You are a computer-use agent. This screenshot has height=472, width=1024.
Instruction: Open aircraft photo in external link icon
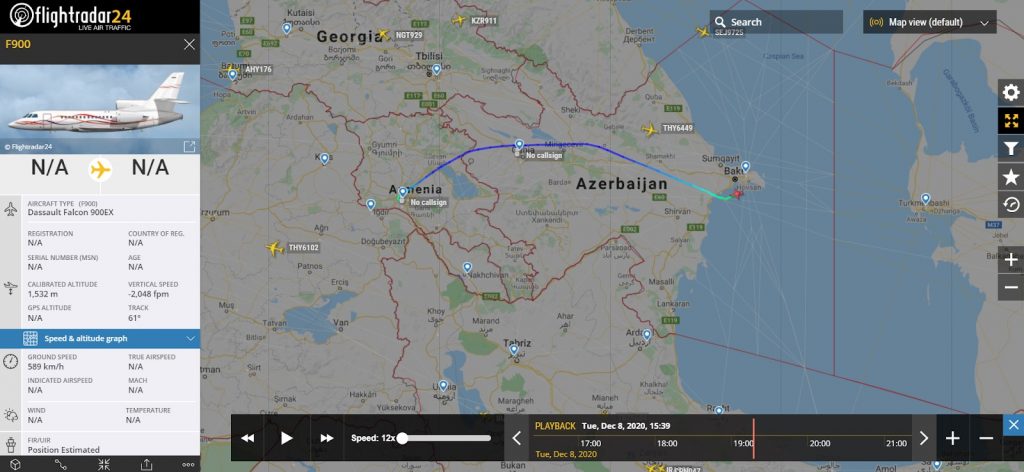[x=189, y=146]
